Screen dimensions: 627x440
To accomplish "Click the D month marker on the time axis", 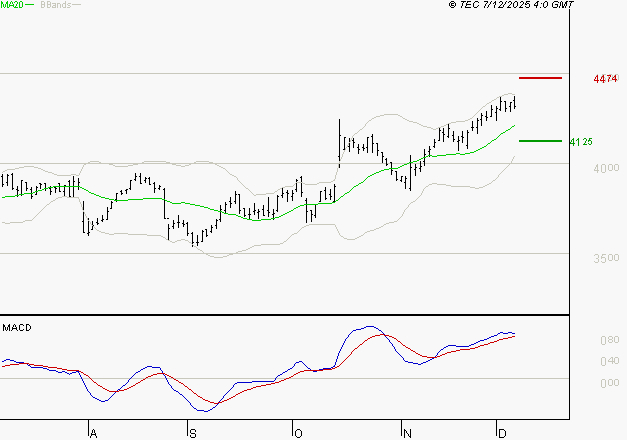I will 502,433.
